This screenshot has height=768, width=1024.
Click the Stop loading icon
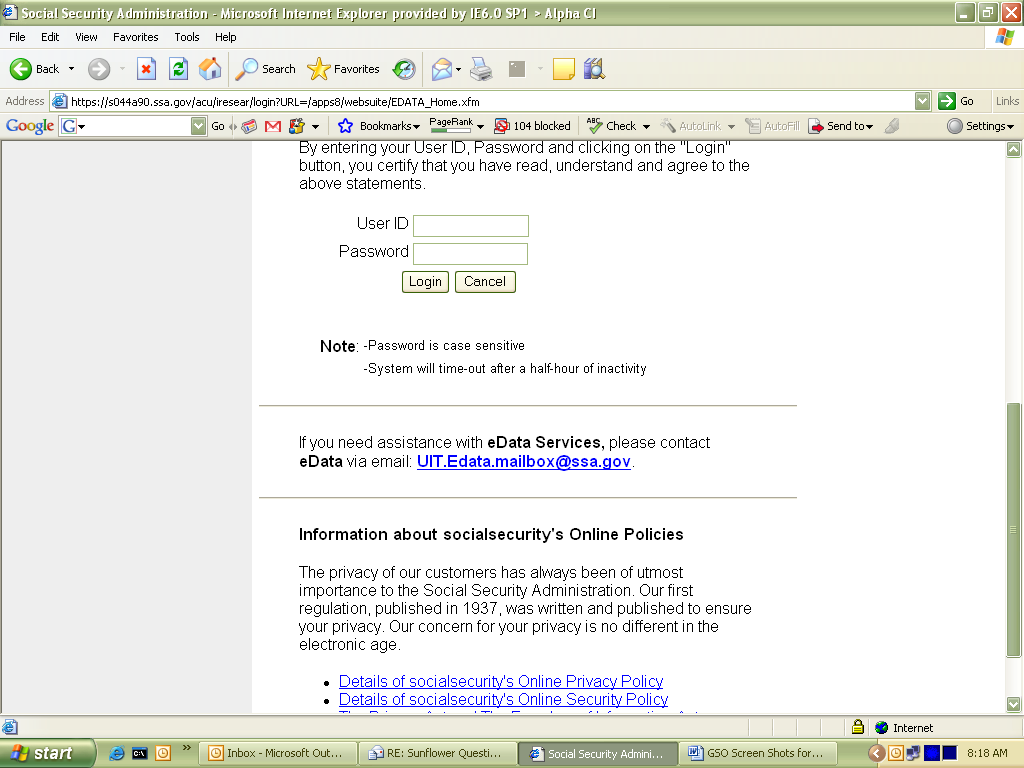pyautogui.click(x=146, y=69)
